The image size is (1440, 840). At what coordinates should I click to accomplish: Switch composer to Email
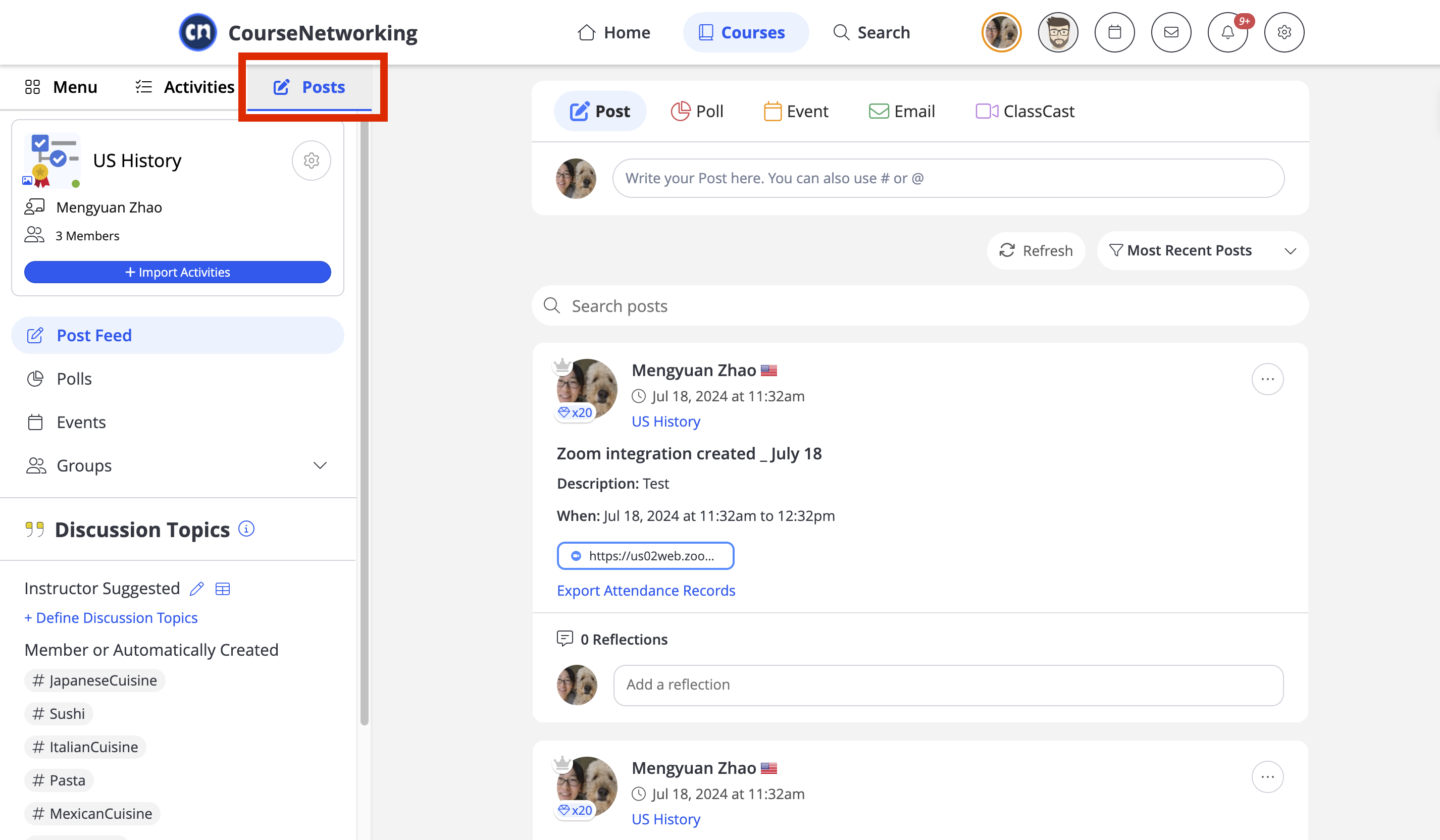[x=902, y=111]
